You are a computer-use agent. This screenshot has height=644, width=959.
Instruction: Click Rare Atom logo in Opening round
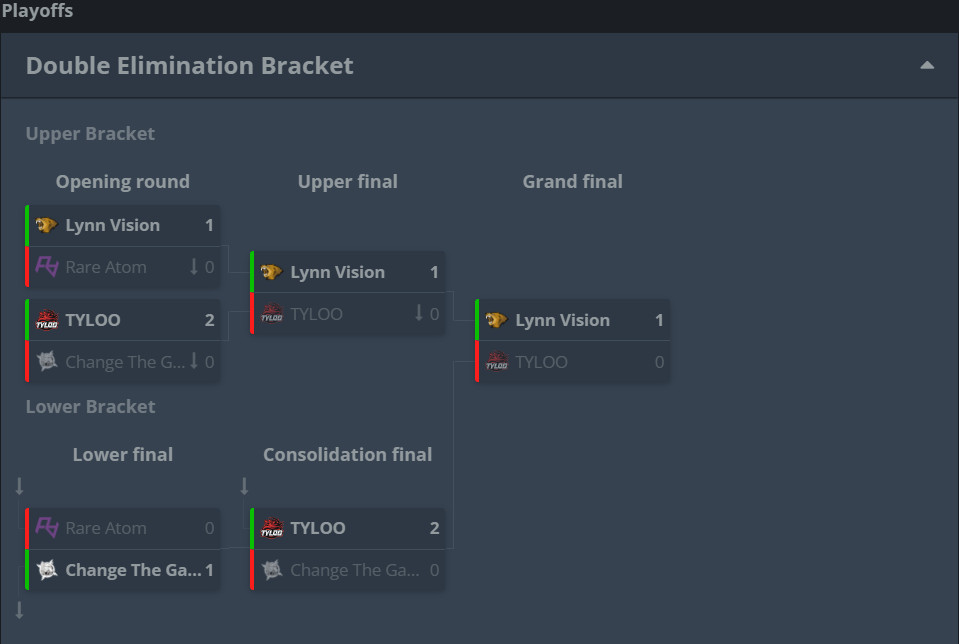tap(46, 267)
